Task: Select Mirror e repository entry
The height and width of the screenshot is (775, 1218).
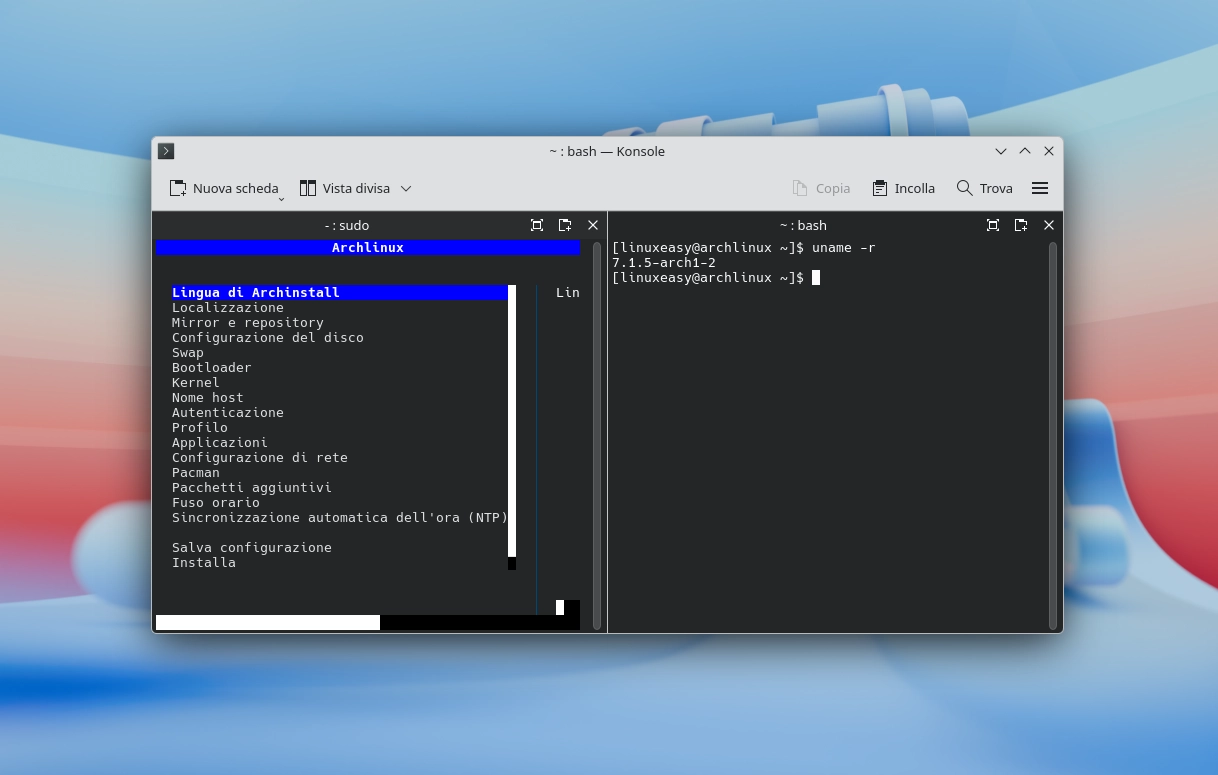Action: point(248,322)
